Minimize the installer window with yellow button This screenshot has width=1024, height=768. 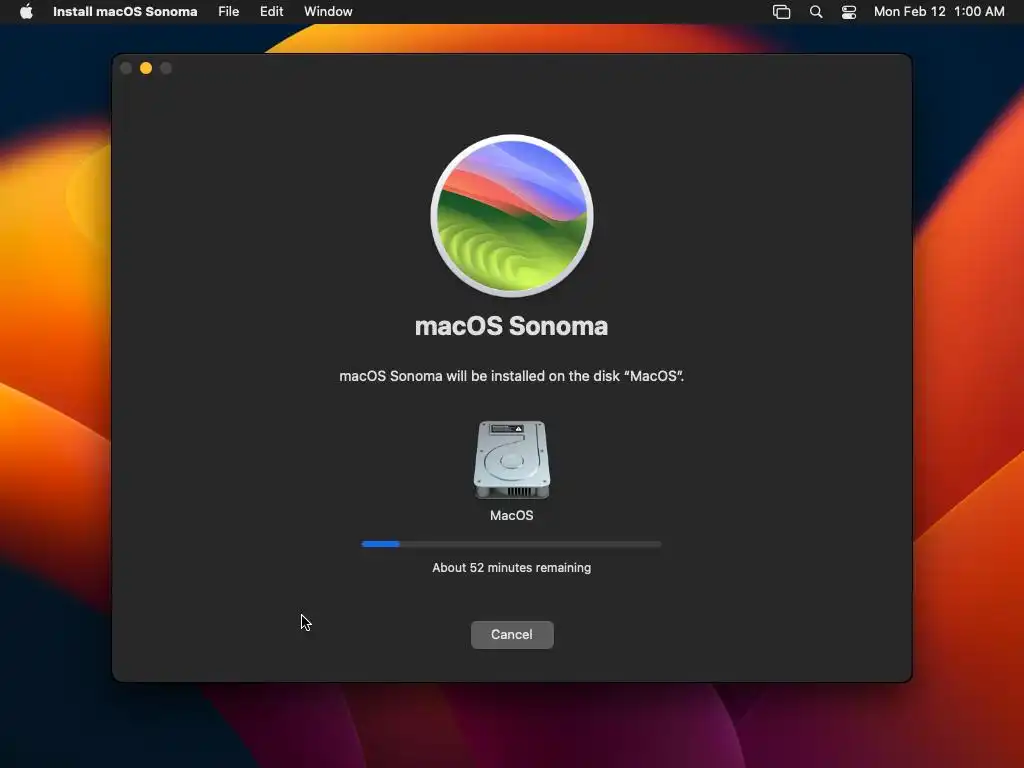coord(146,68)
